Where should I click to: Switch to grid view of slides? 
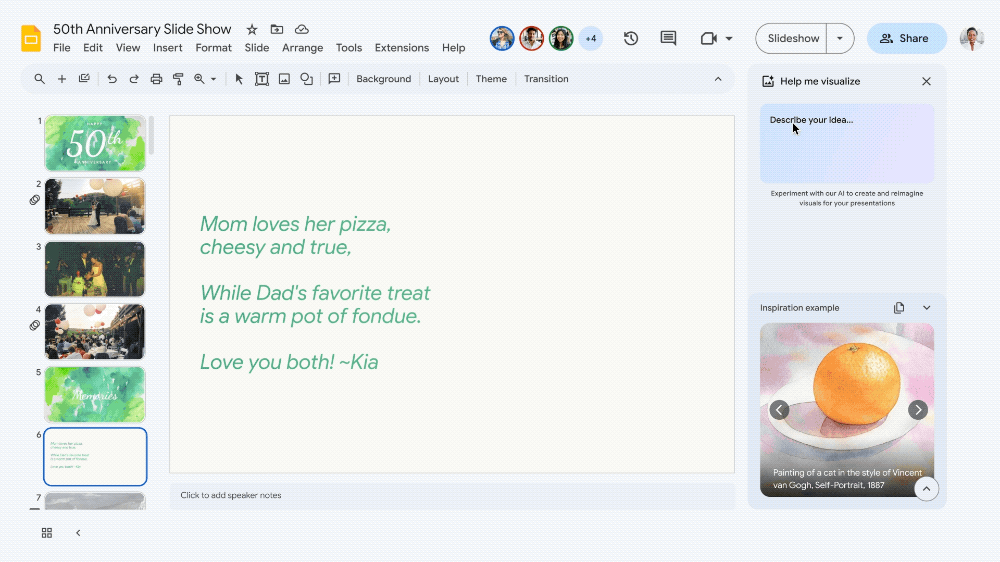tap(47, 533)
